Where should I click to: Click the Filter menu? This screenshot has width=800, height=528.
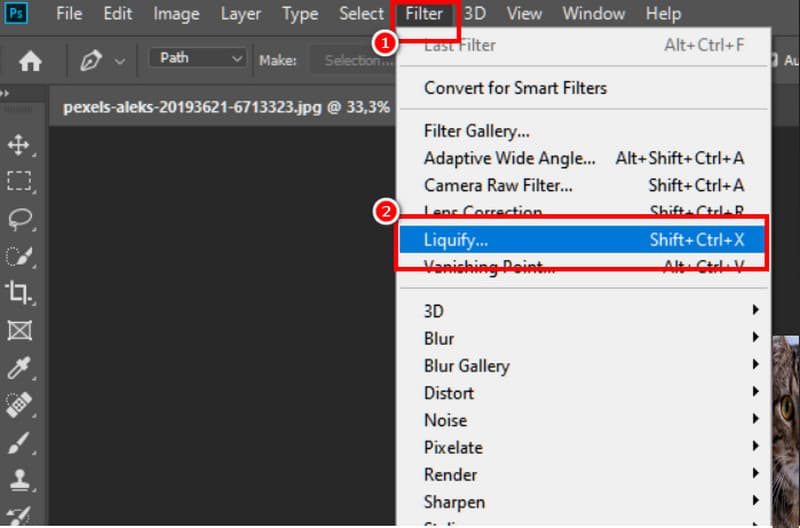(x=424, y=13)
